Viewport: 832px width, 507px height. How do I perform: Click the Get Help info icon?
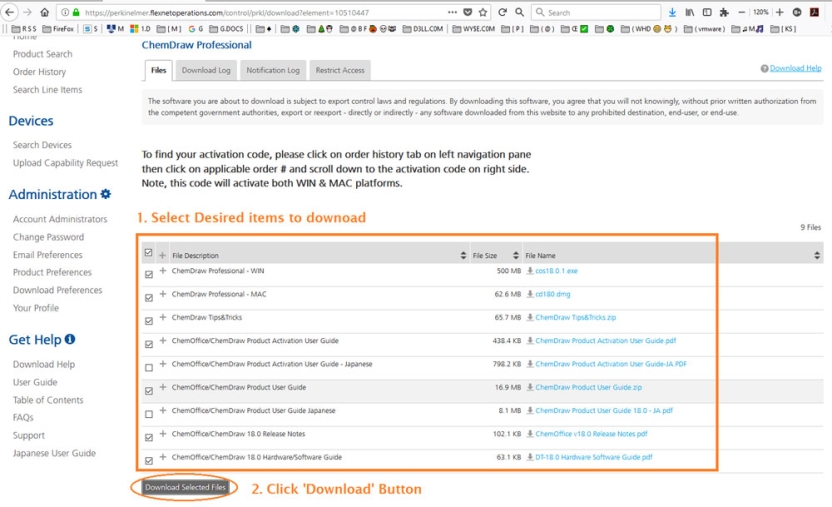coord(70,340)
